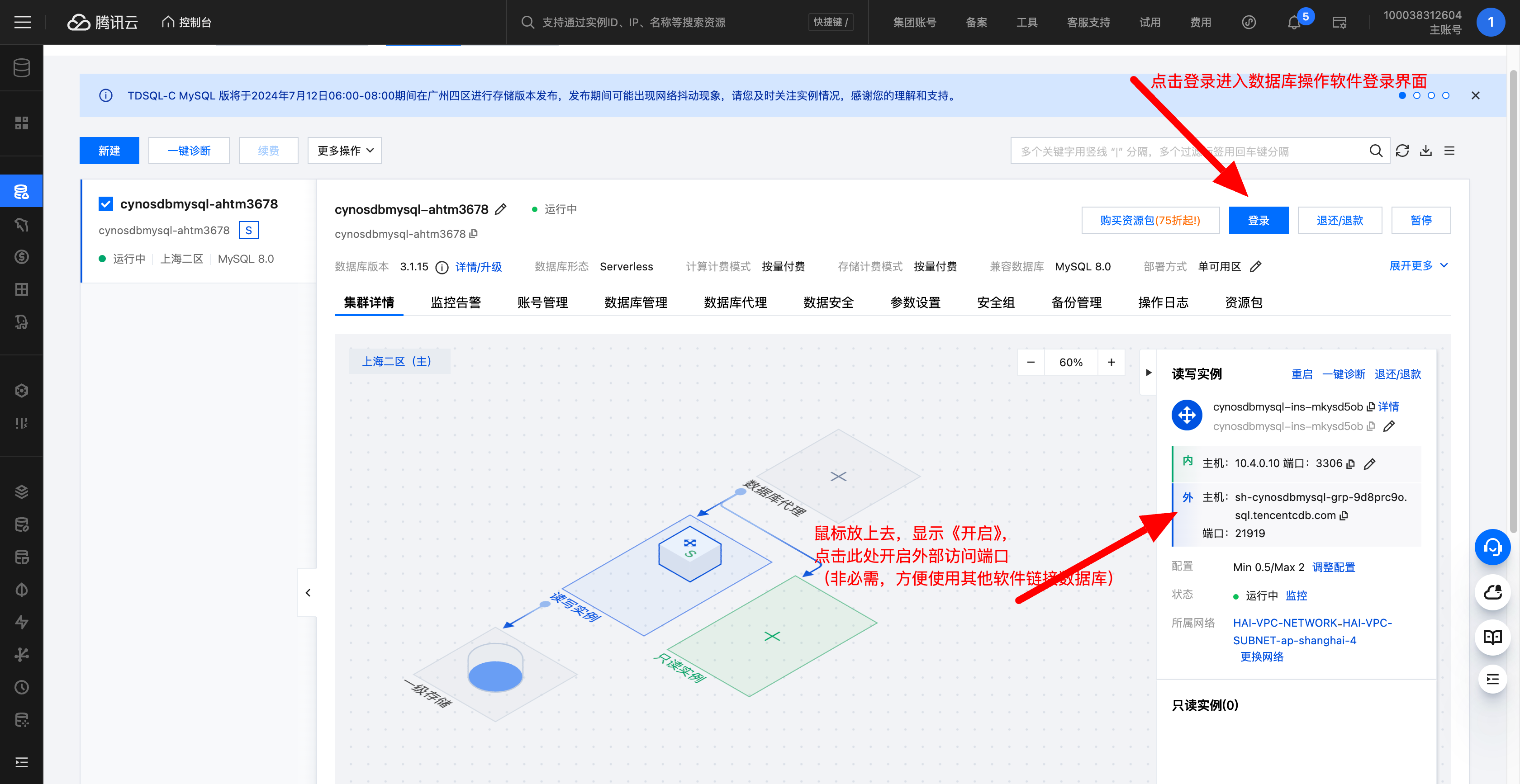Edit cluster name with pencil icon
This screenshot has width=1520, height=784.
coord(501,209)
